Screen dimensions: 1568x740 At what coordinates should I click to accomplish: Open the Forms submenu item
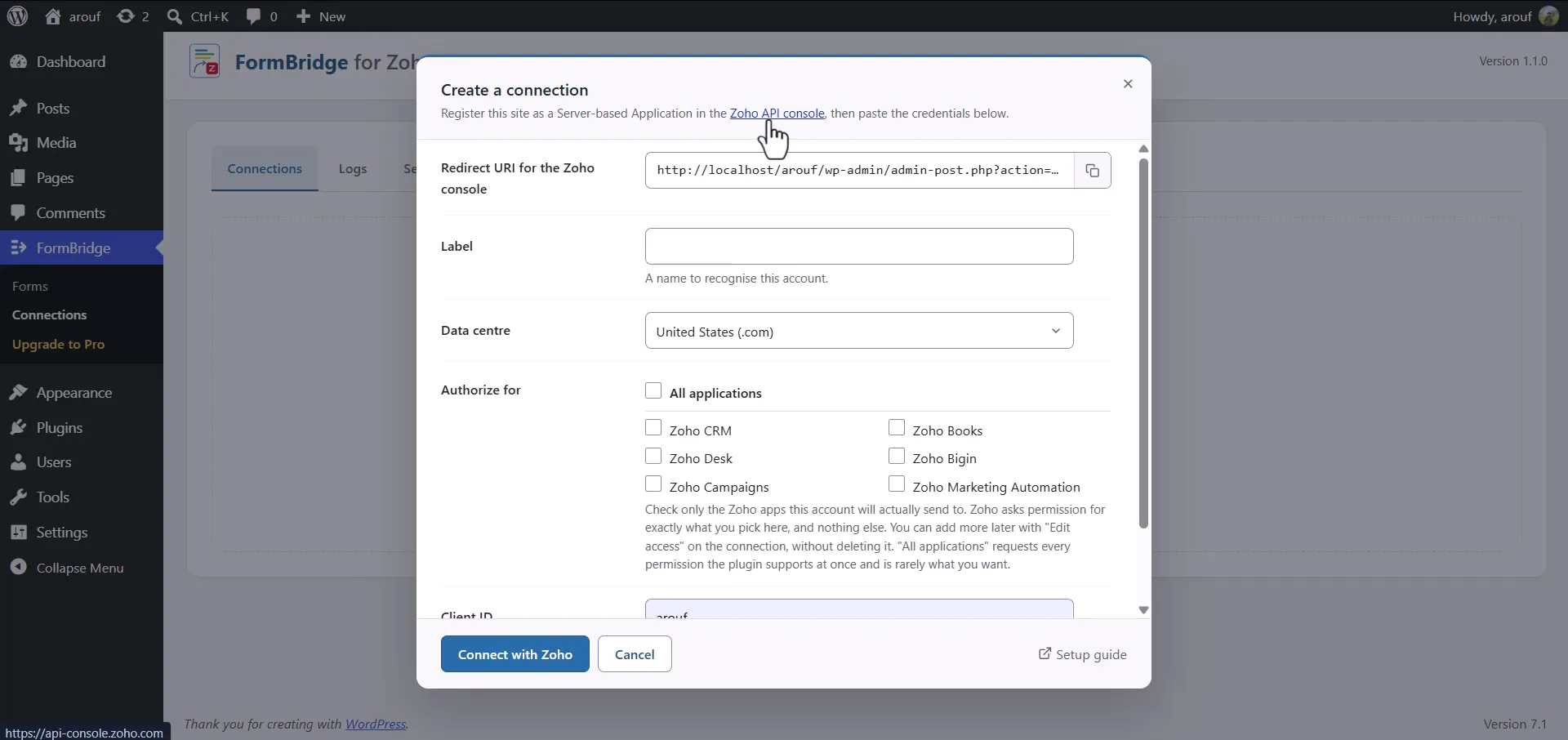pyautogui.click(x=30, y=287)
